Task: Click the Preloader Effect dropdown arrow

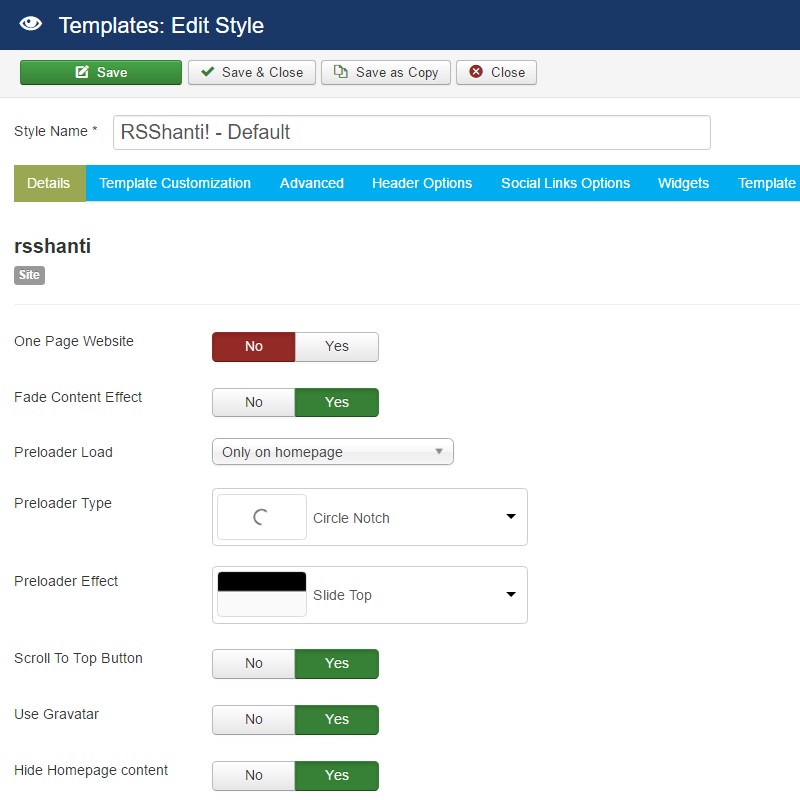Action: [511, 594]
